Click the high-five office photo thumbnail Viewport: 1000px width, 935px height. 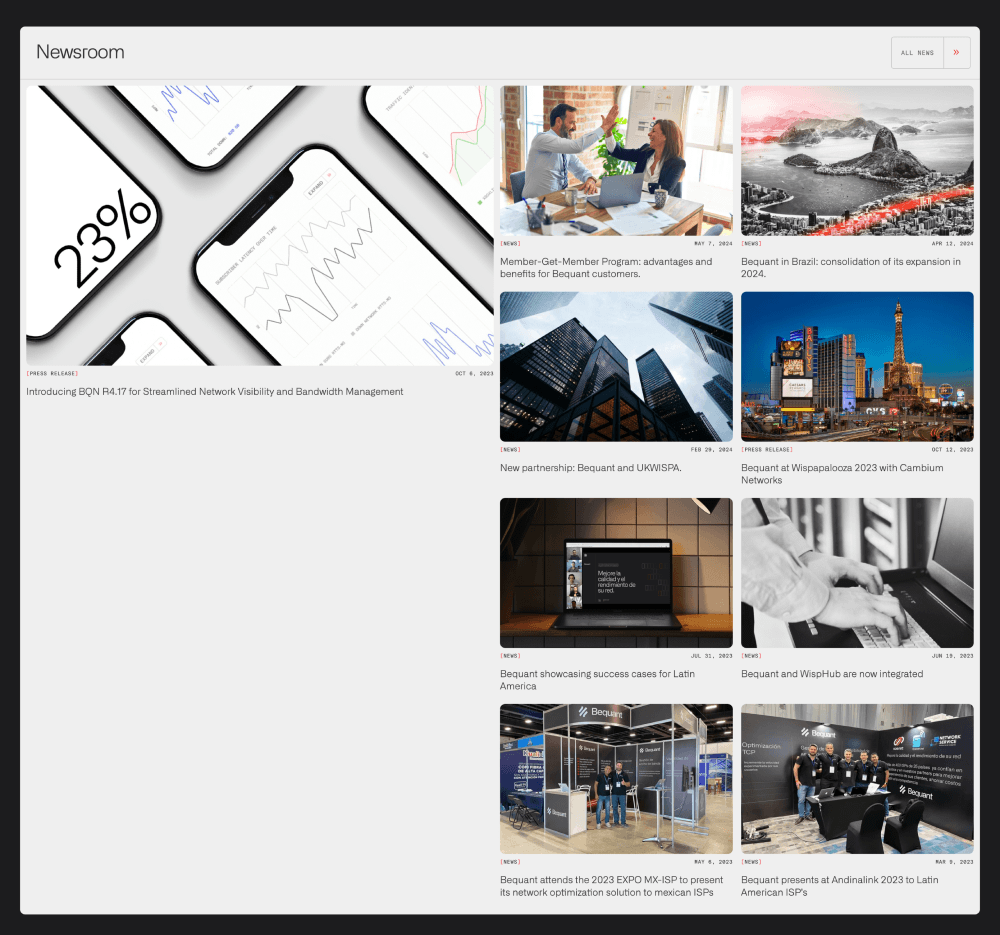coord(616,161)
